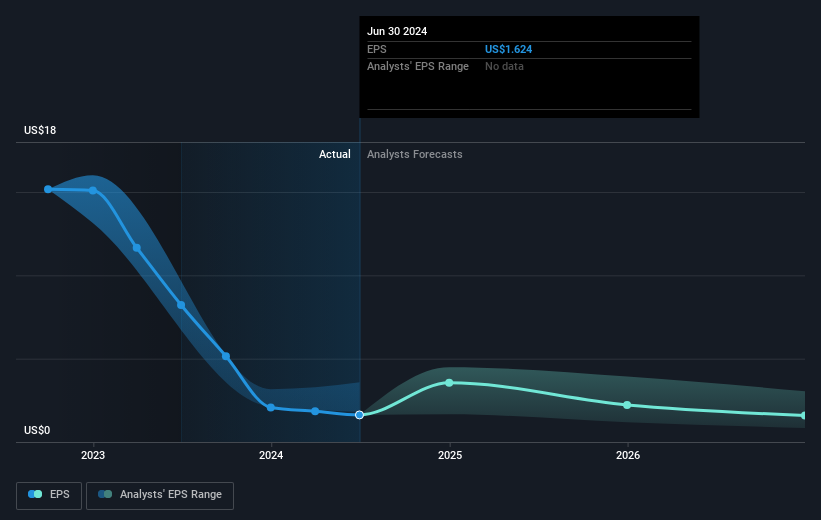The image size is (821, 520).
Task: Click the 2024 x-axis label
Action: point(271,455)
